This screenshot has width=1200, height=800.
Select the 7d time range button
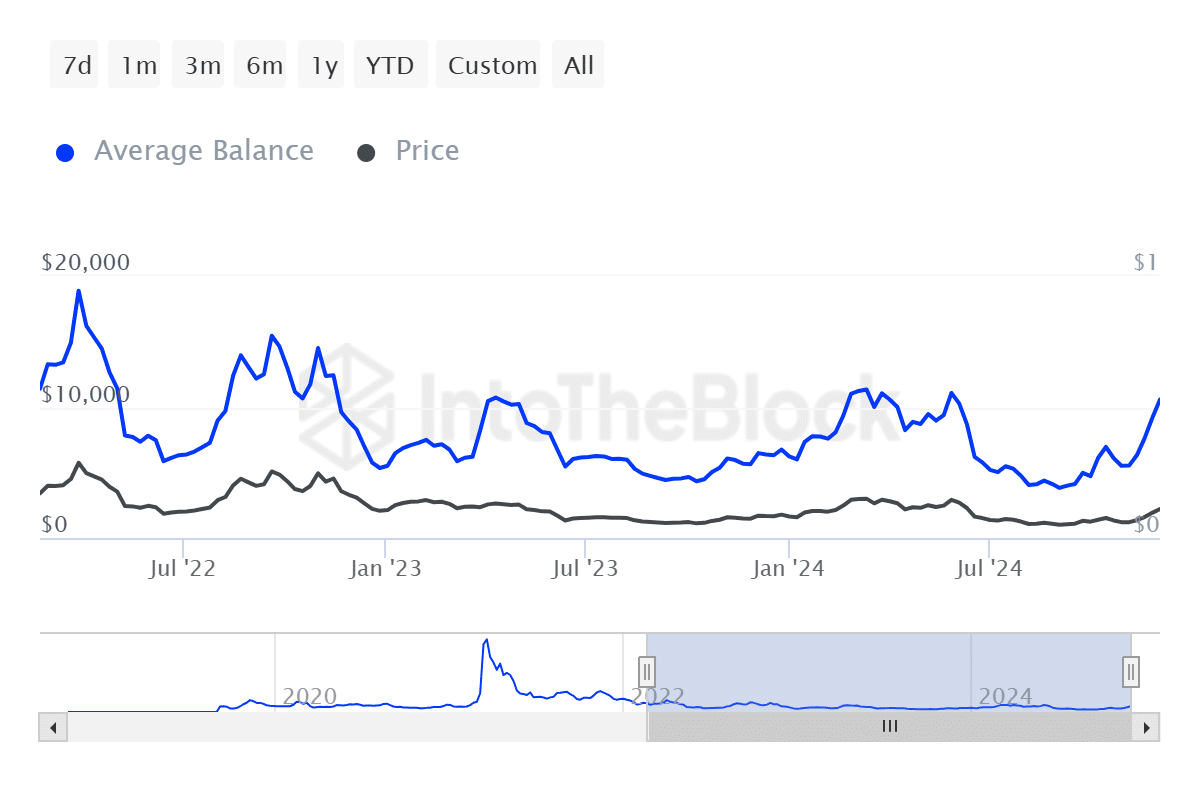[x=75, y=66]
